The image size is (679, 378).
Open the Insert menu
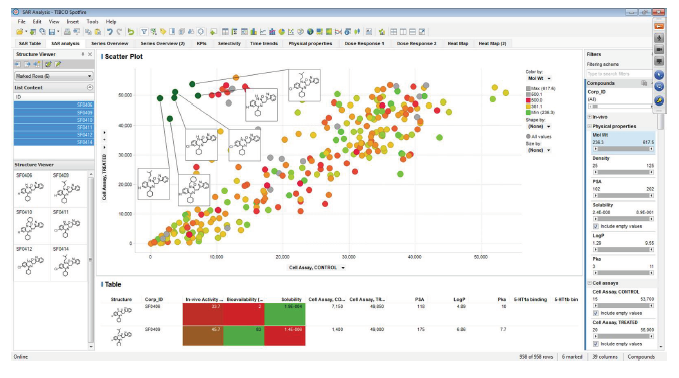point(72,22)
